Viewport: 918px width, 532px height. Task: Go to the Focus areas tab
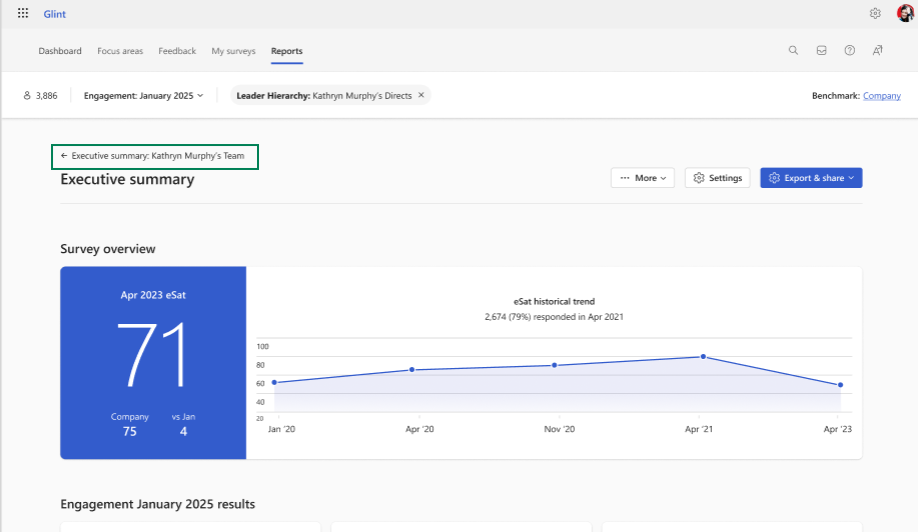click(120, 51)
